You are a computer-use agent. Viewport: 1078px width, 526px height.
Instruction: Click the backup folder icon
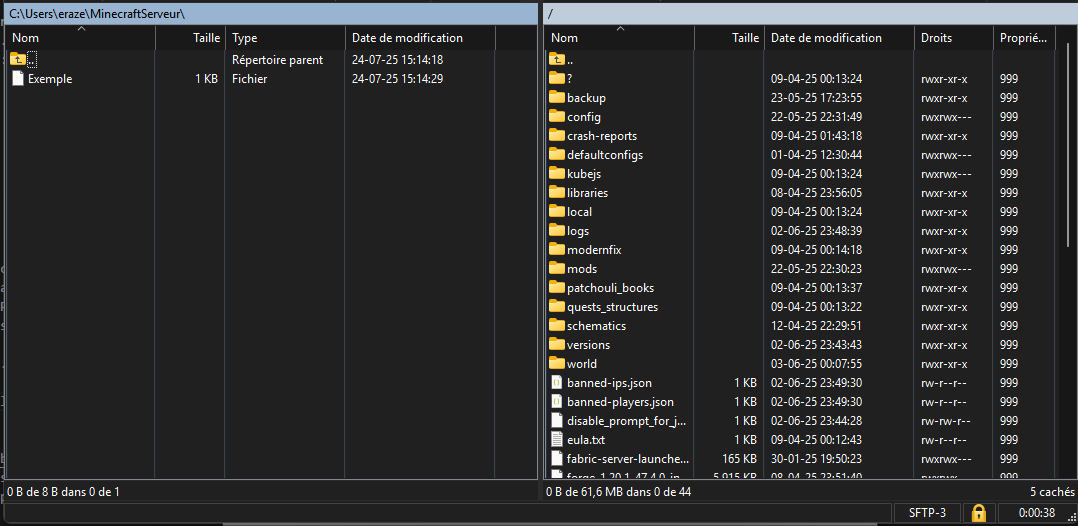556,98
